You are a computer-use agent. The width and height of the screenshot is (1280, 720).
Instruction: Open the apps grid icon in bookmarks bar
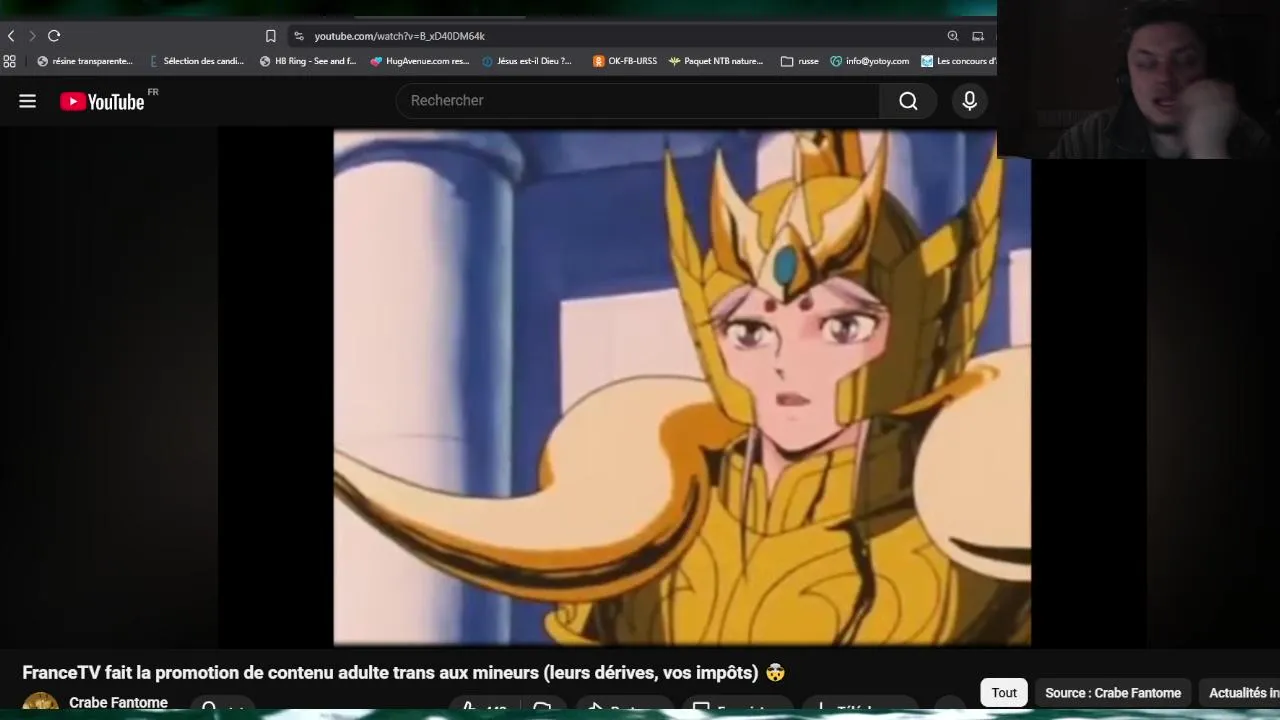10,61
